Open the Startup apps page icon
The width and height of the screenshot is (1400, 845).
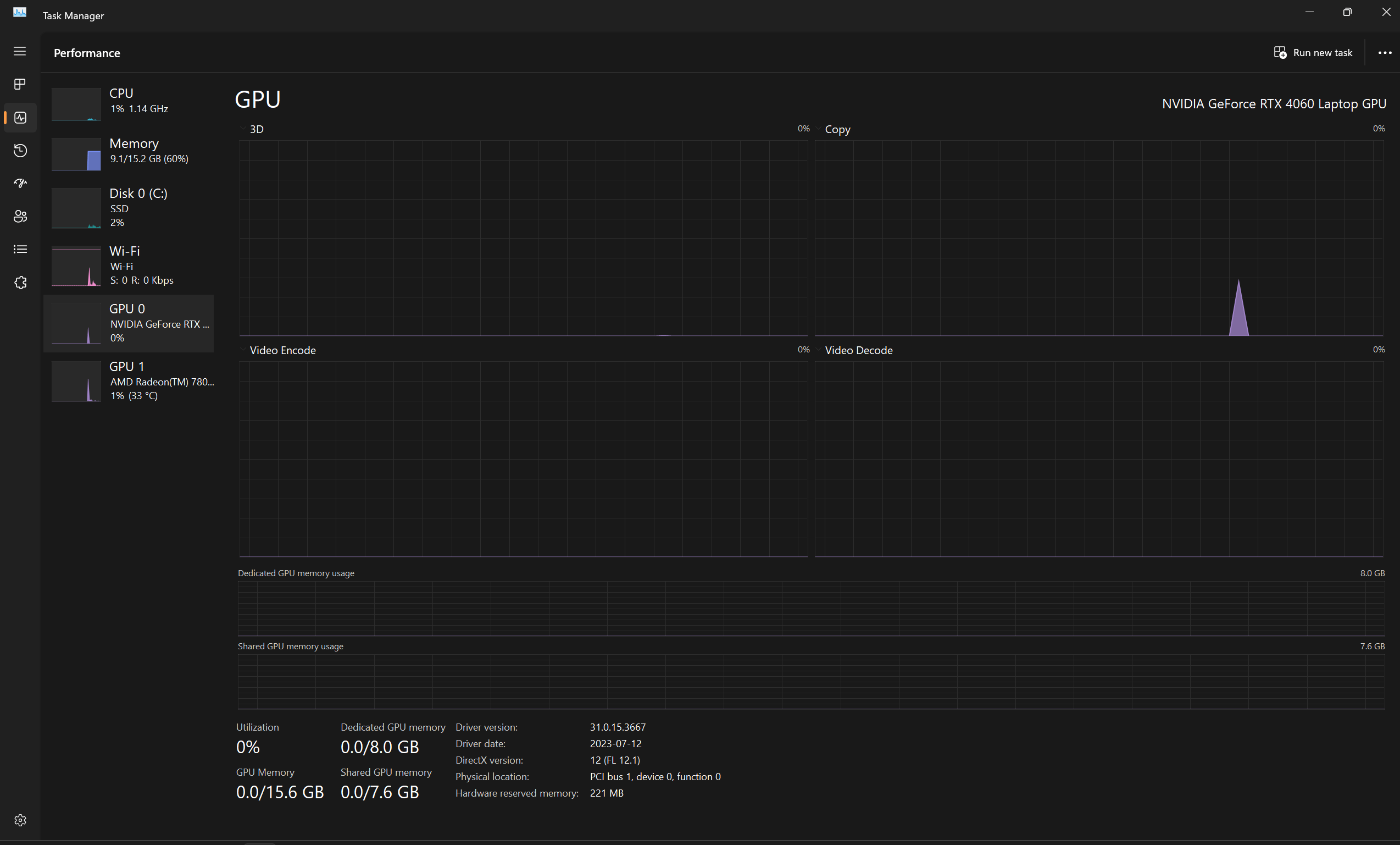pyautogui.click(x=20, y=183)
